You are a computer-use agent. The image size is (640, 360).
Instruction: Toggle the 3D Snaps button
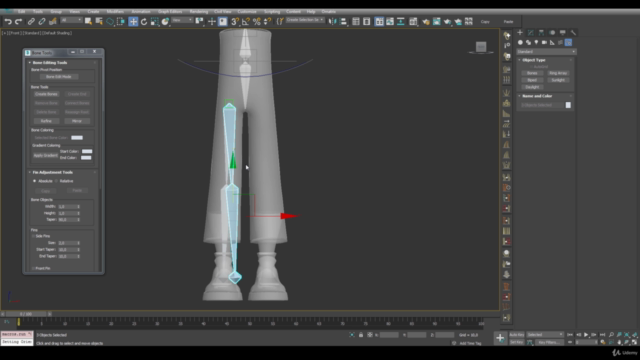coord(235,22)
